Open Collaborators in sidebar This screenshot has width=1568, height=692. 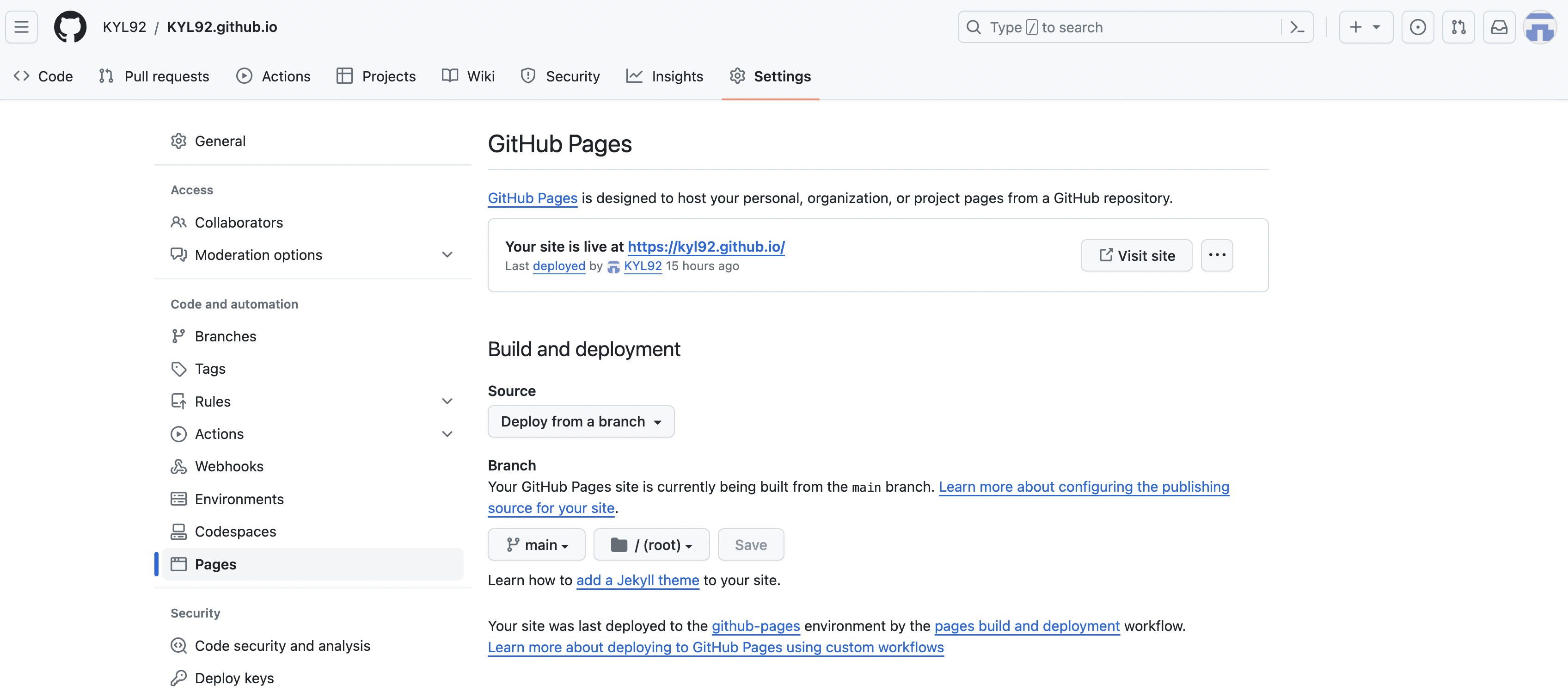(313, 222)
